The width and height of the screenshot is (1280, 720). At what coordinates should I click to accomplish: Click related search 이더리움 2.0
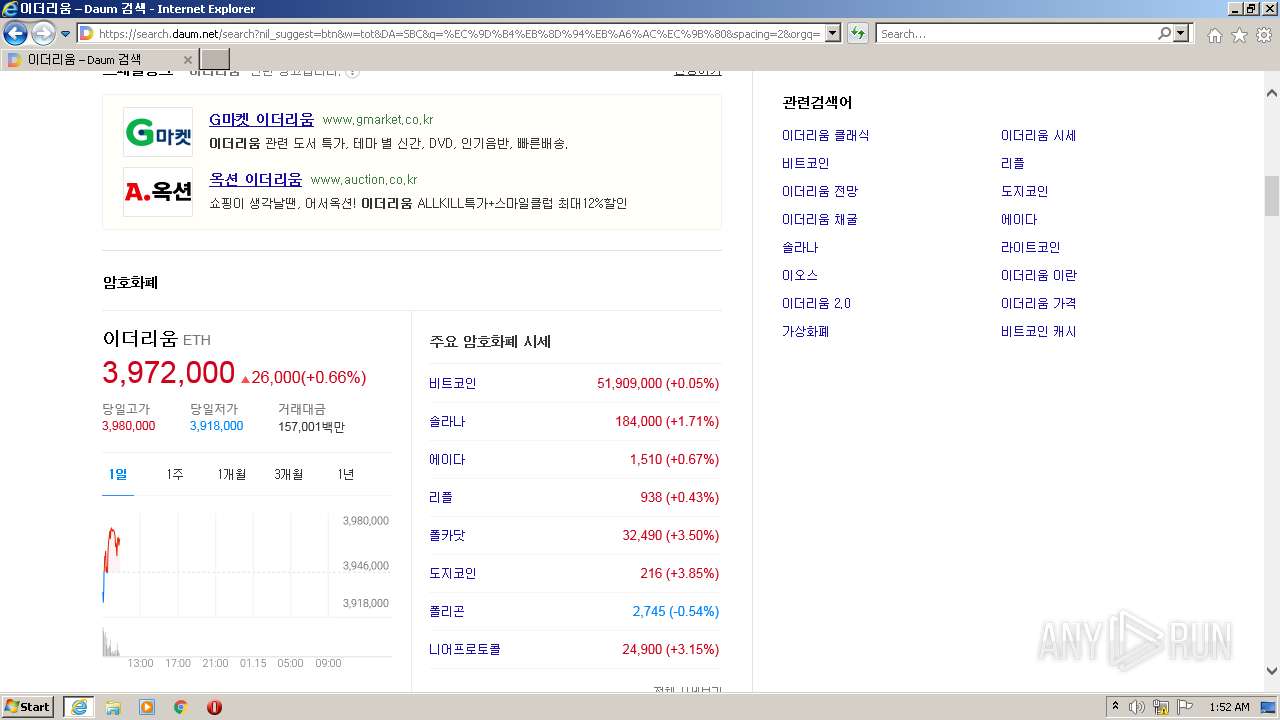pos(816,303)
